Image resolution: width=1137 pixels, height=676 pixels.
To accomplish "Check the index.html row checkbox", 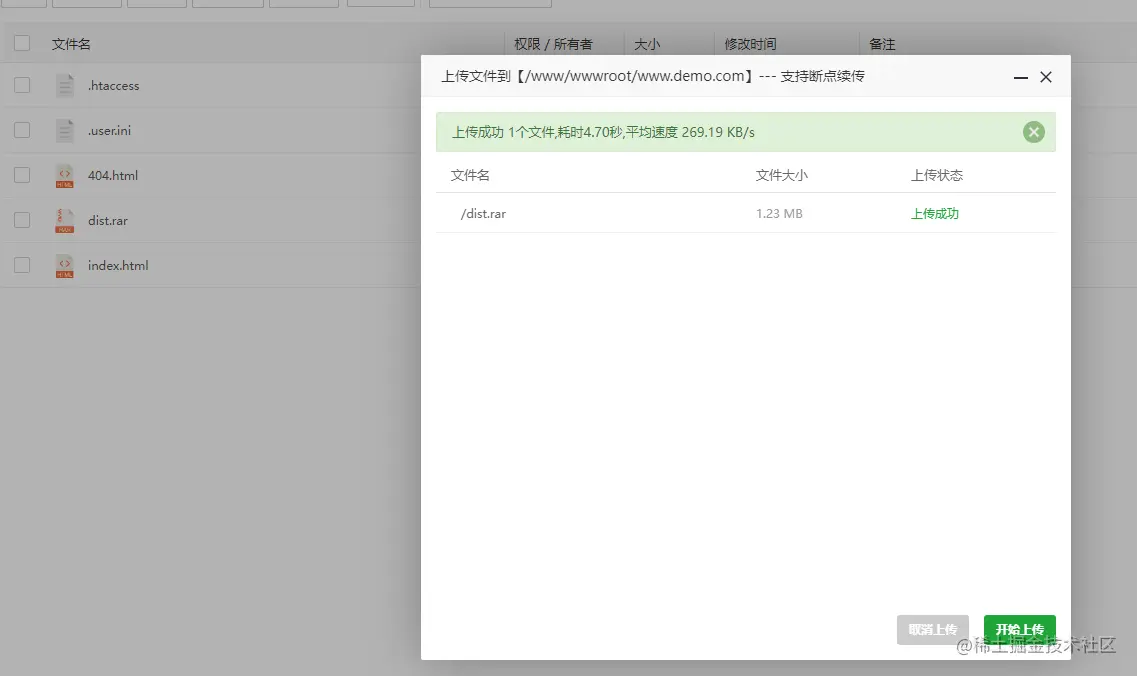I will click(x=22, y=265).
